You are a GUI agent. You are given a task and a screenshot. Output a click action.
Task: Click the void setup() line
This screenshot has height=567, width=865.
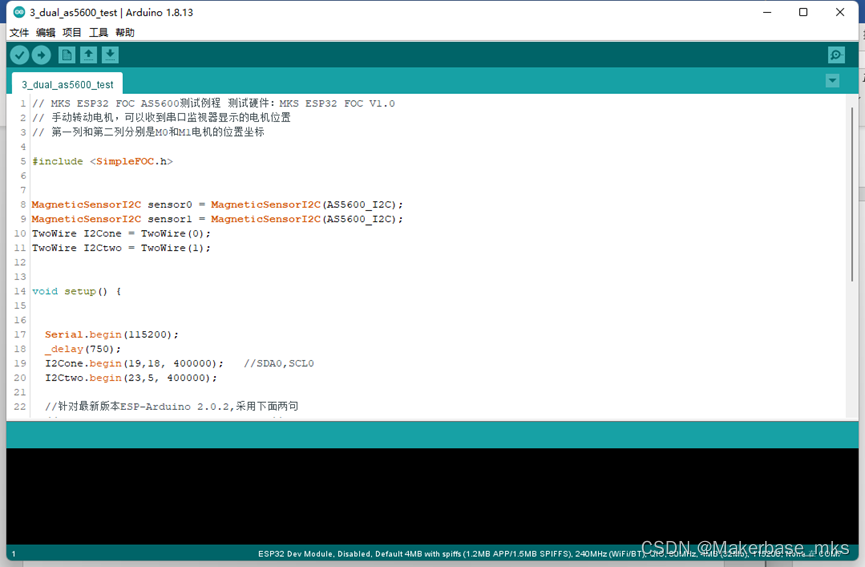pyautogui.click(x=76, y=291)
